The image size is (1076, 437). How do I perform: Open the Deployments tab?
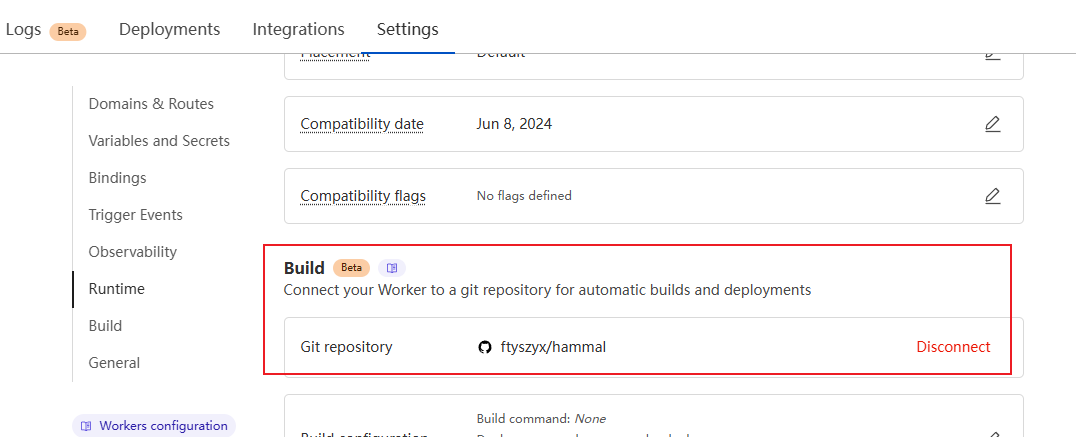[169, 29]
